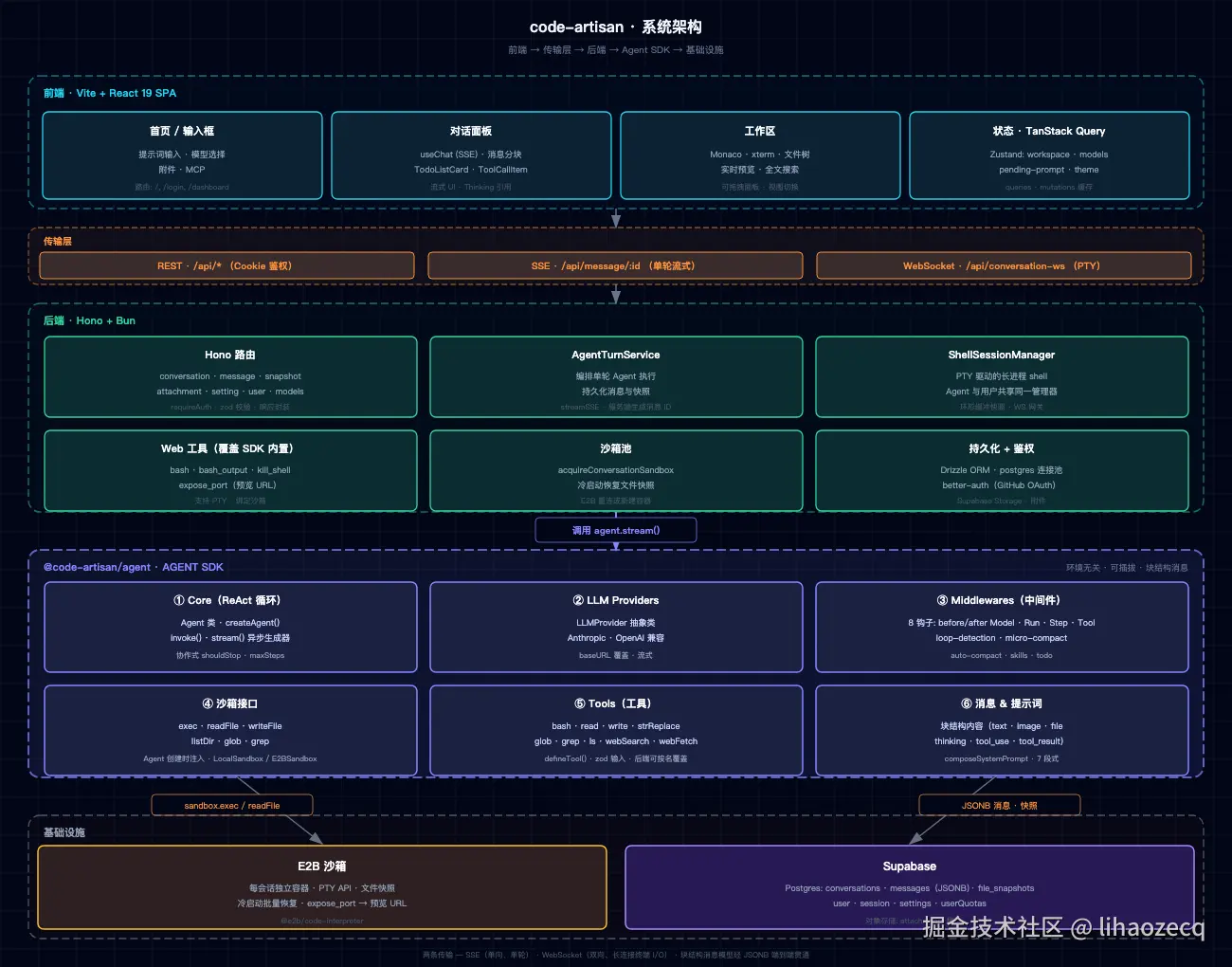Click the "Zustand: workspace · models" line
Image resolution: width=1232 pixels, height=967 pixels.
coord(1049,155)
